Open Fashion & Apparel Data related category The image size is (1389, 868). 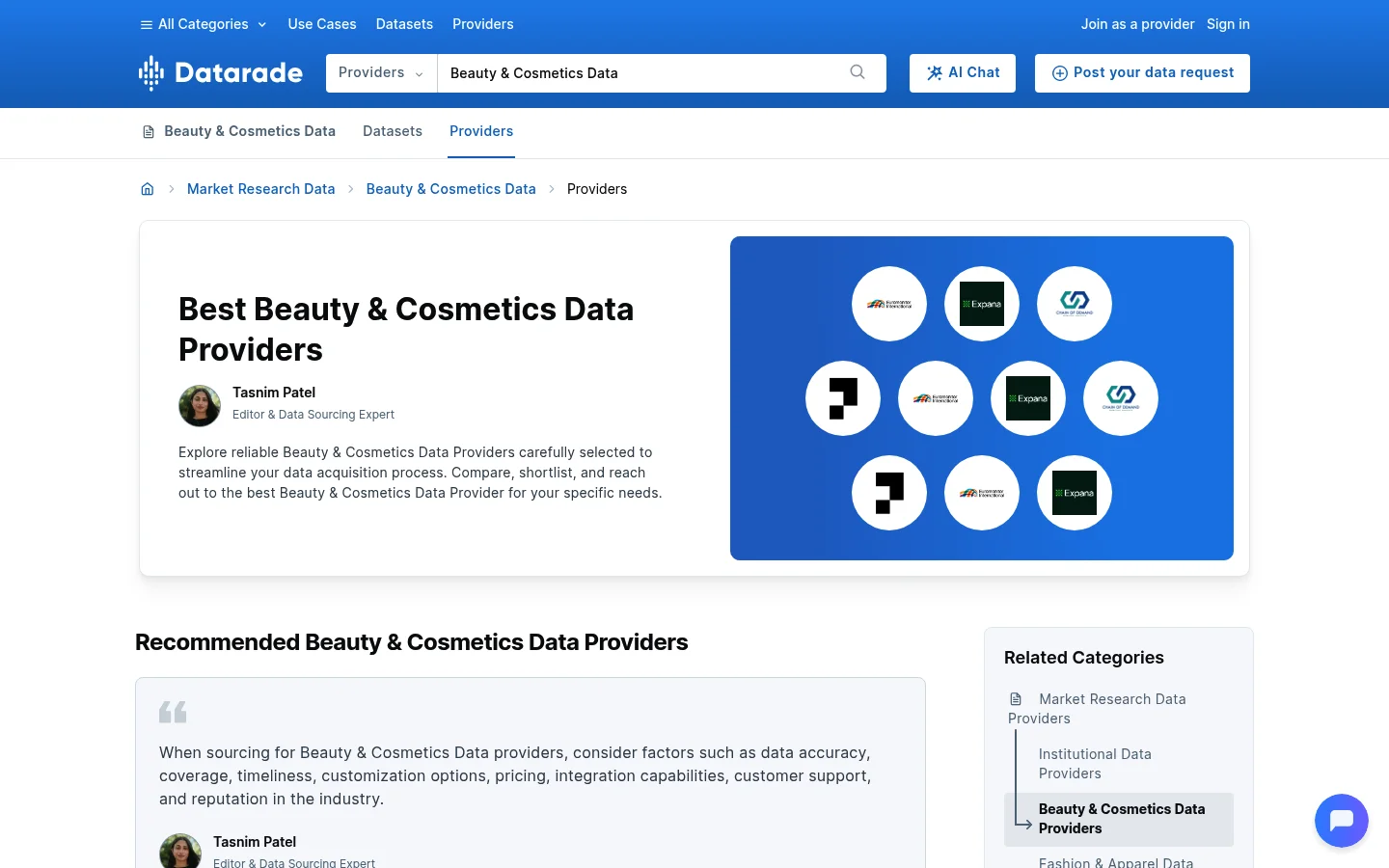coord(1116,862)
